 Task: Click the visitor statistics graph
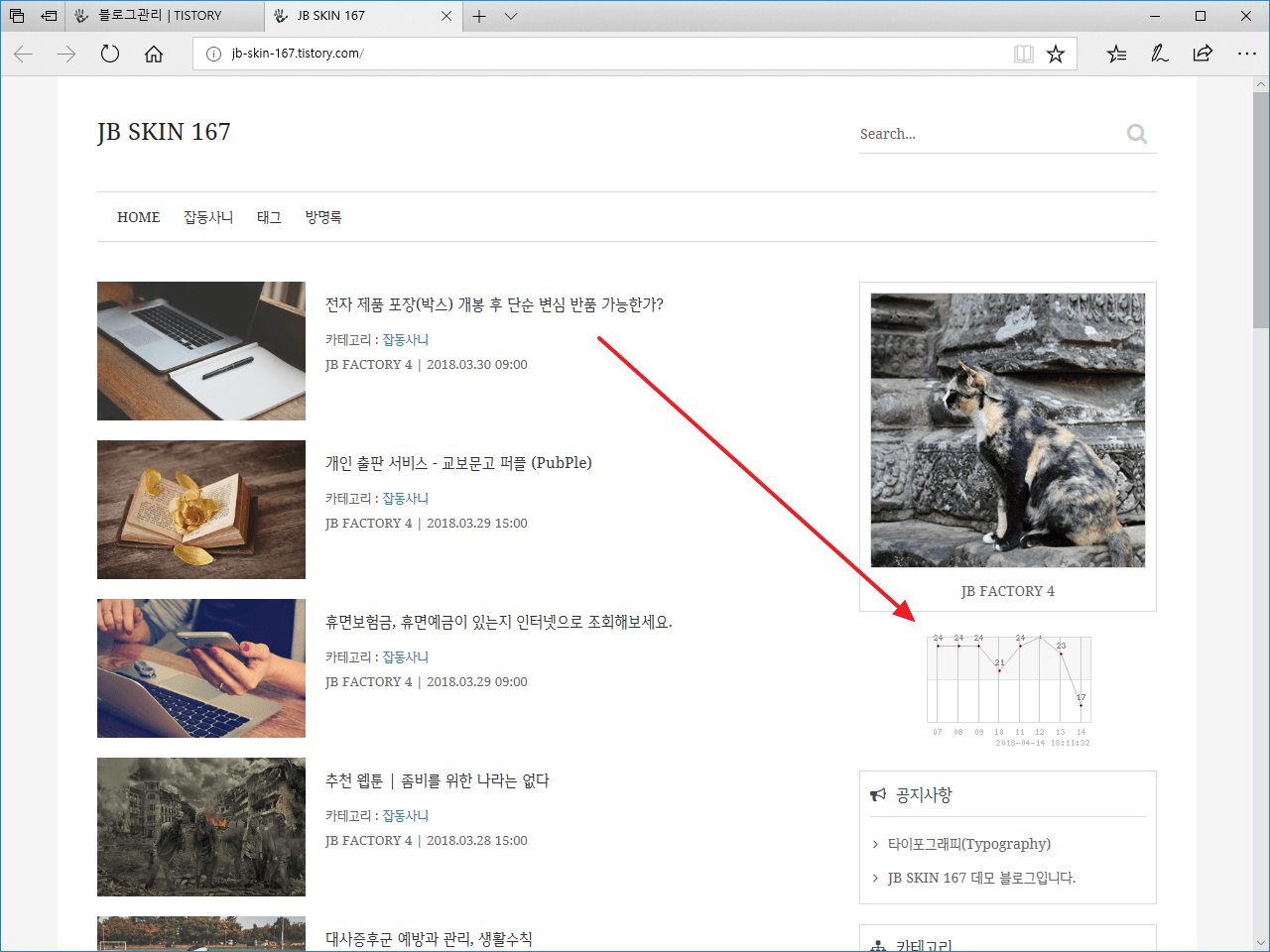pos(1008,690)
